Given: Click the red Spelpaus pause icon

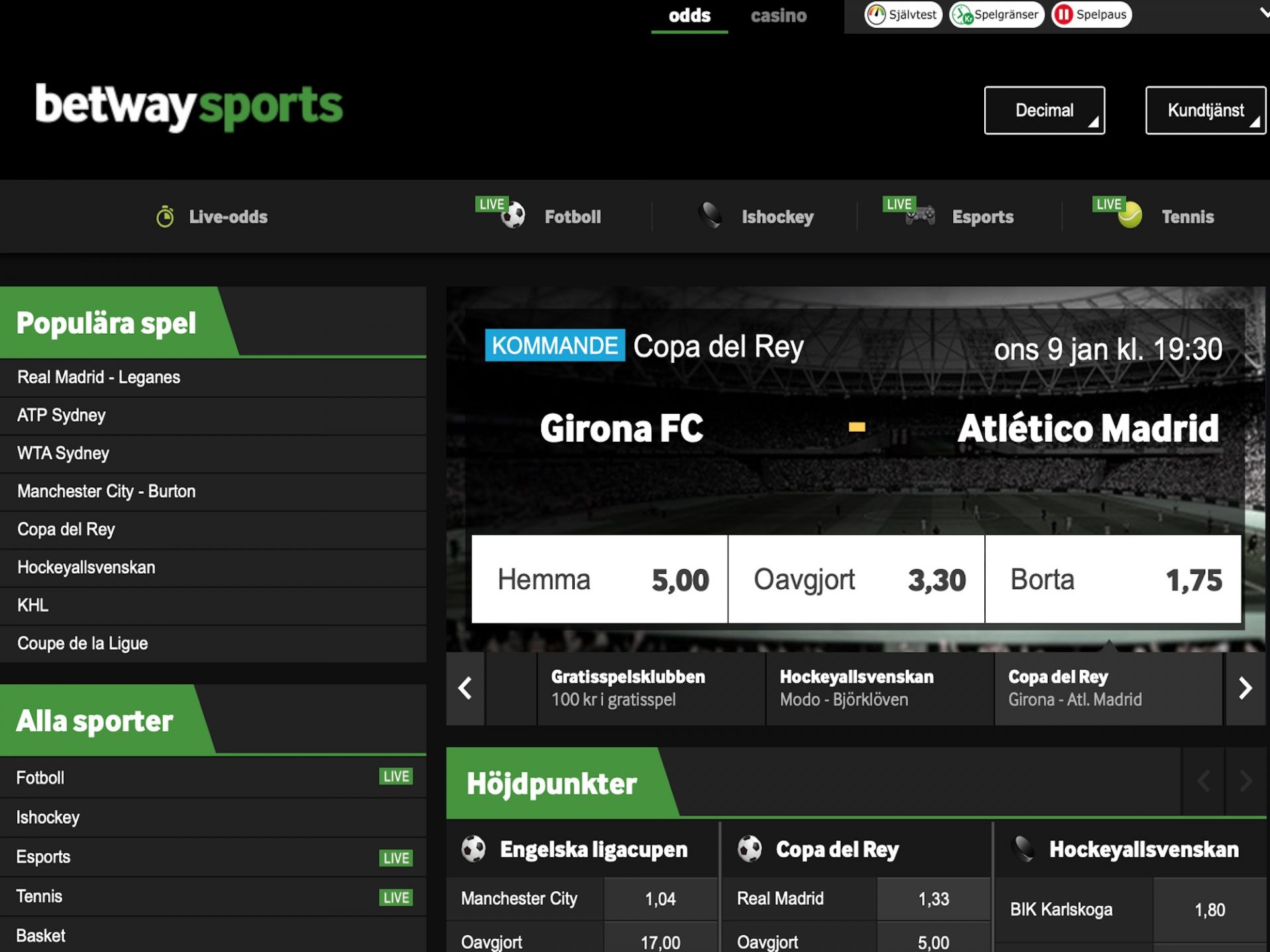Looking at the screenshot, I should (x=1064, y=15).
